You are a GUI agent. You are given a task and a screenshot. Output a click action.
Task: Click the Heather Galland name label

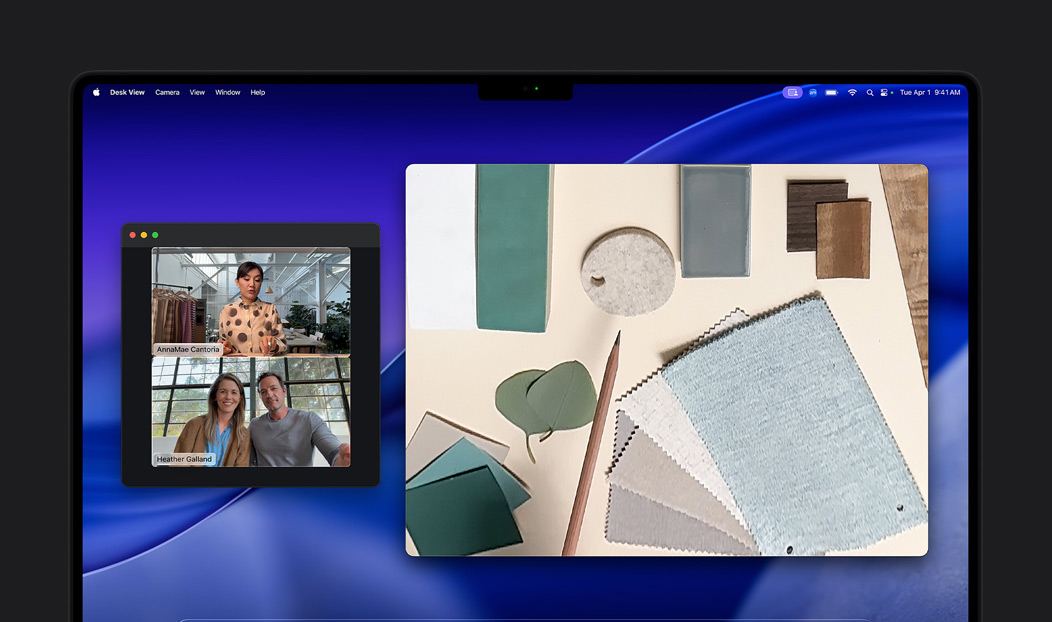[x=184, y=459]
